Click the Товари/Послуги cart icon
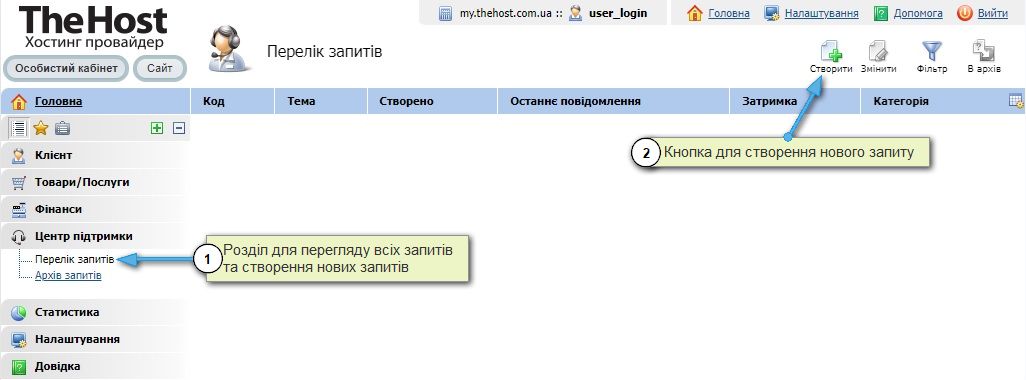The height and width of the screenshot is (380, 1026). pyautogui.click(x=19, y=182)
